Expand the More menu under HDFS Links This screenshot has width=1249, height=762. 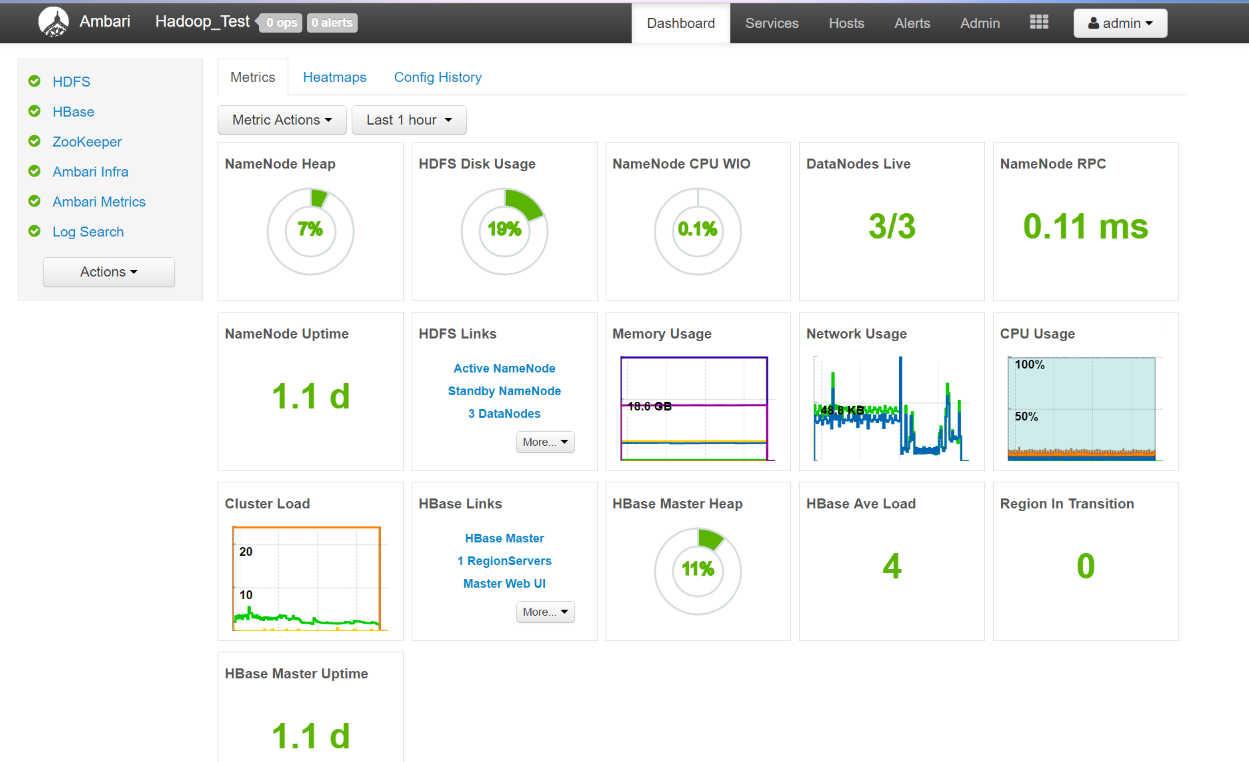click(x=545, y=442)
